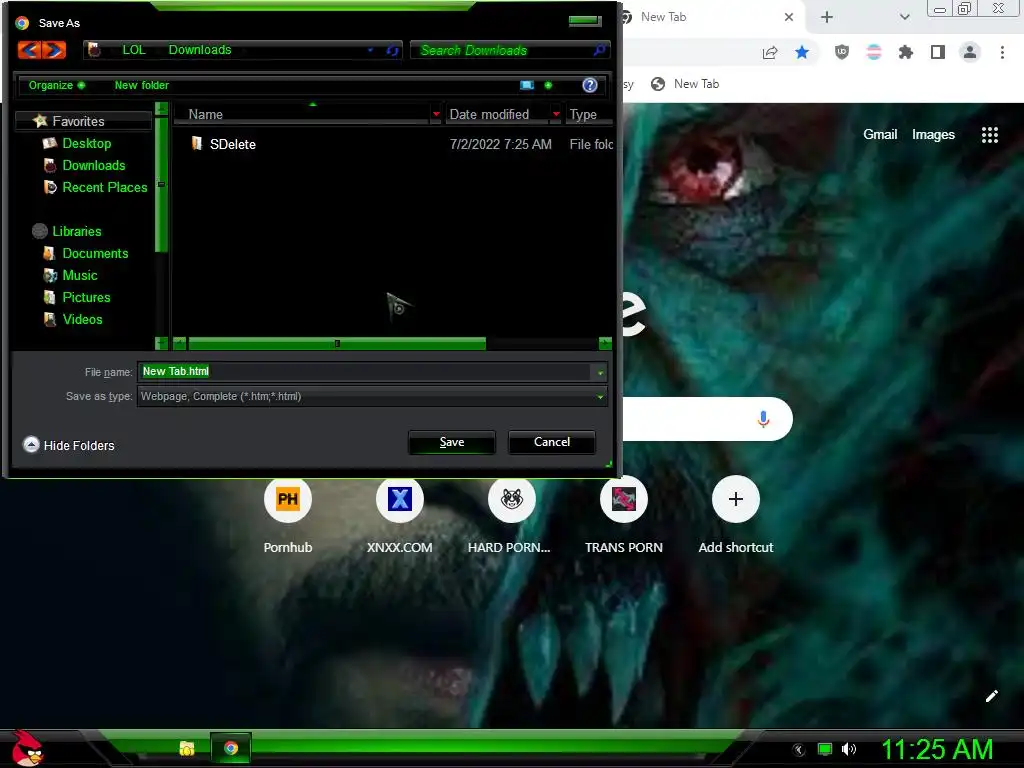
Task: Click the search magnifier icon
Action: pos(600,50)
